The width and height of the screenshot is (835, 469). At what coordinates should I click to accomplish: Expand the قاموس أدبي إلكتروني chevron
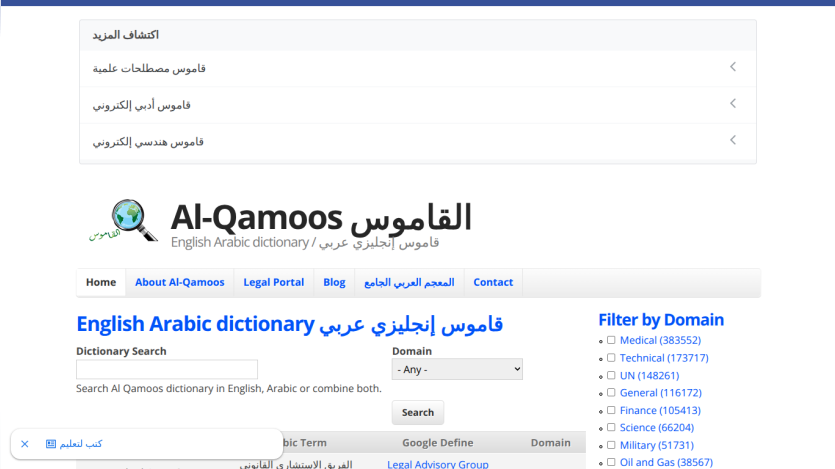(x=733, y=103)
